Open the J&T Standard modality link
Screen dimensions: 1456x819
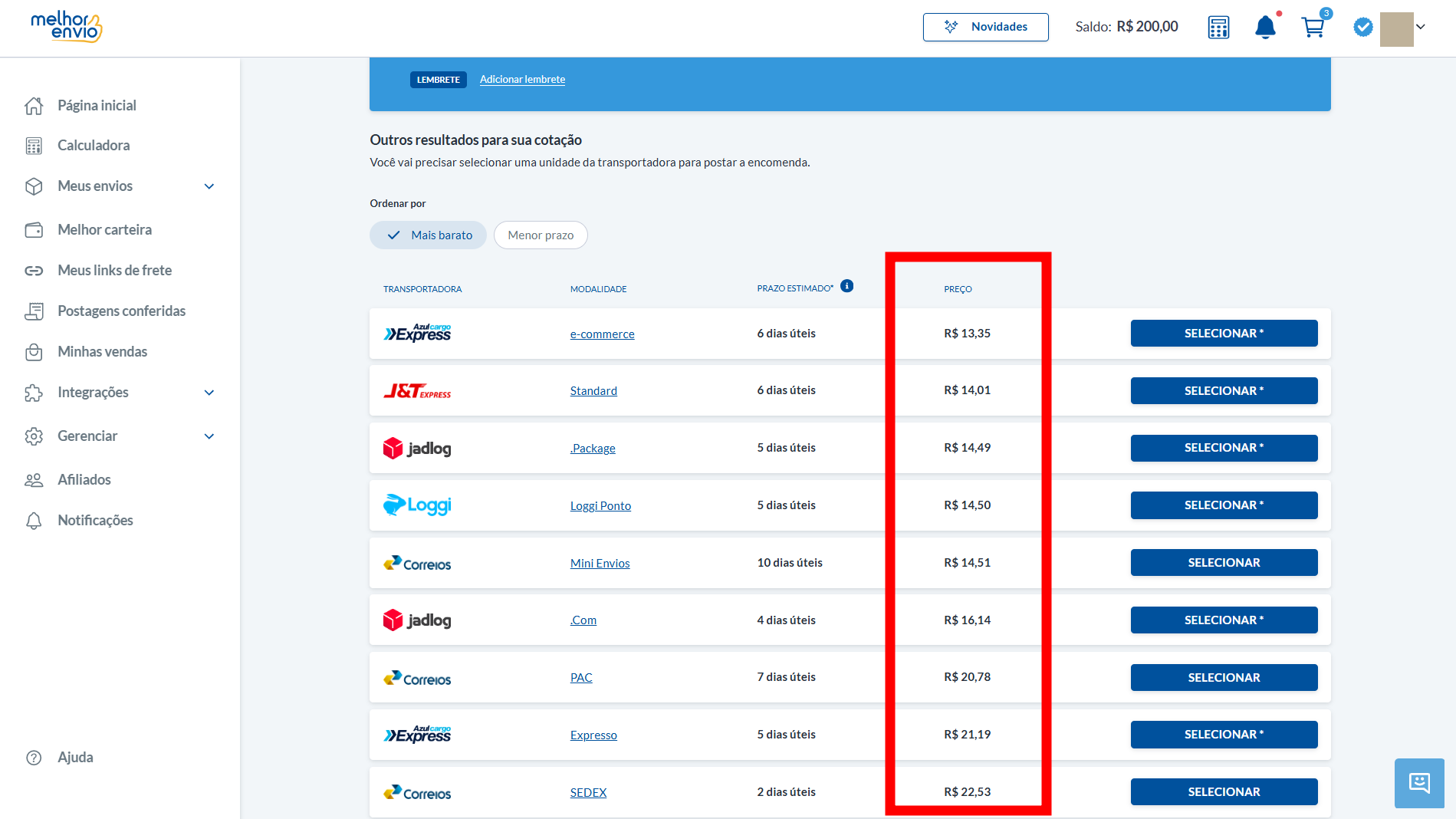coord(593,391)
